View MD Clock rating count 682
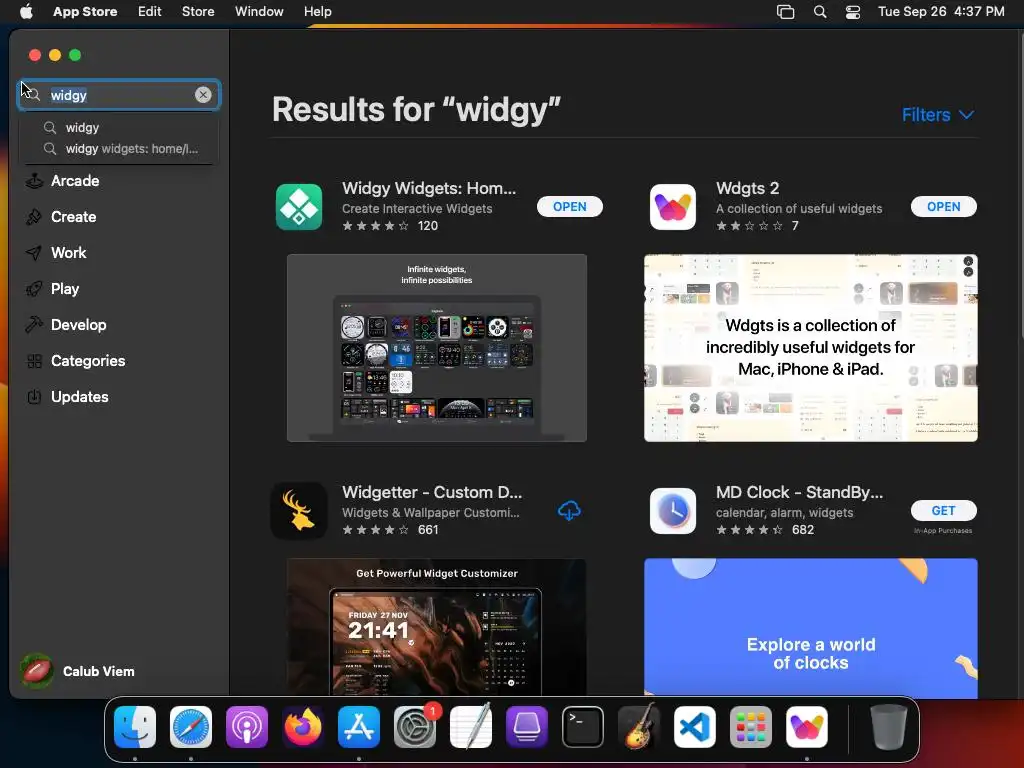1024x768 pixels. pyautogui.click(x=803, y=530)
